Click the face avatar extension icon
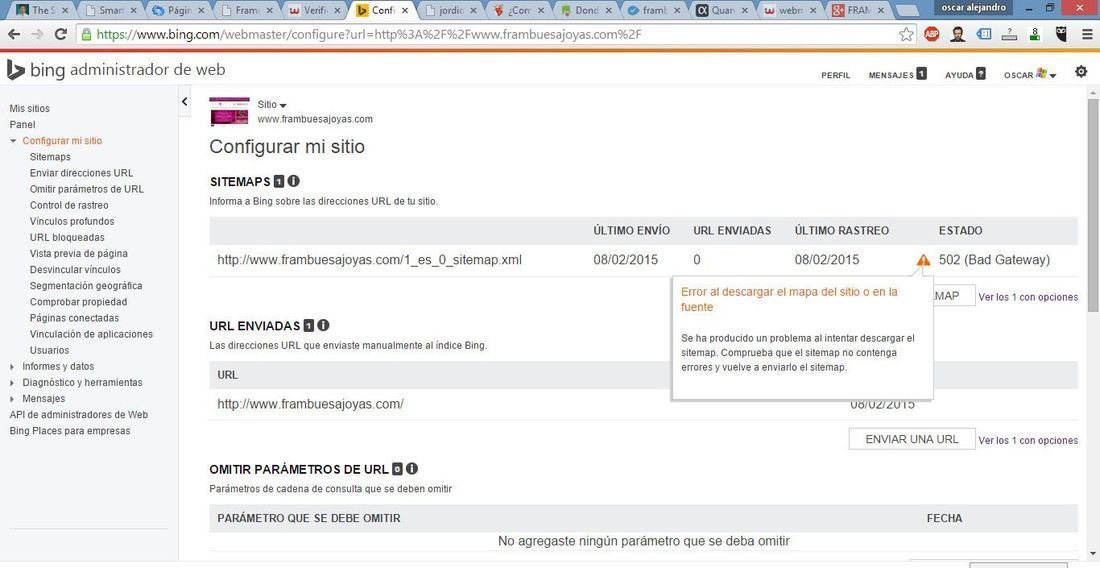1100x568 pixels. (958, 34)
